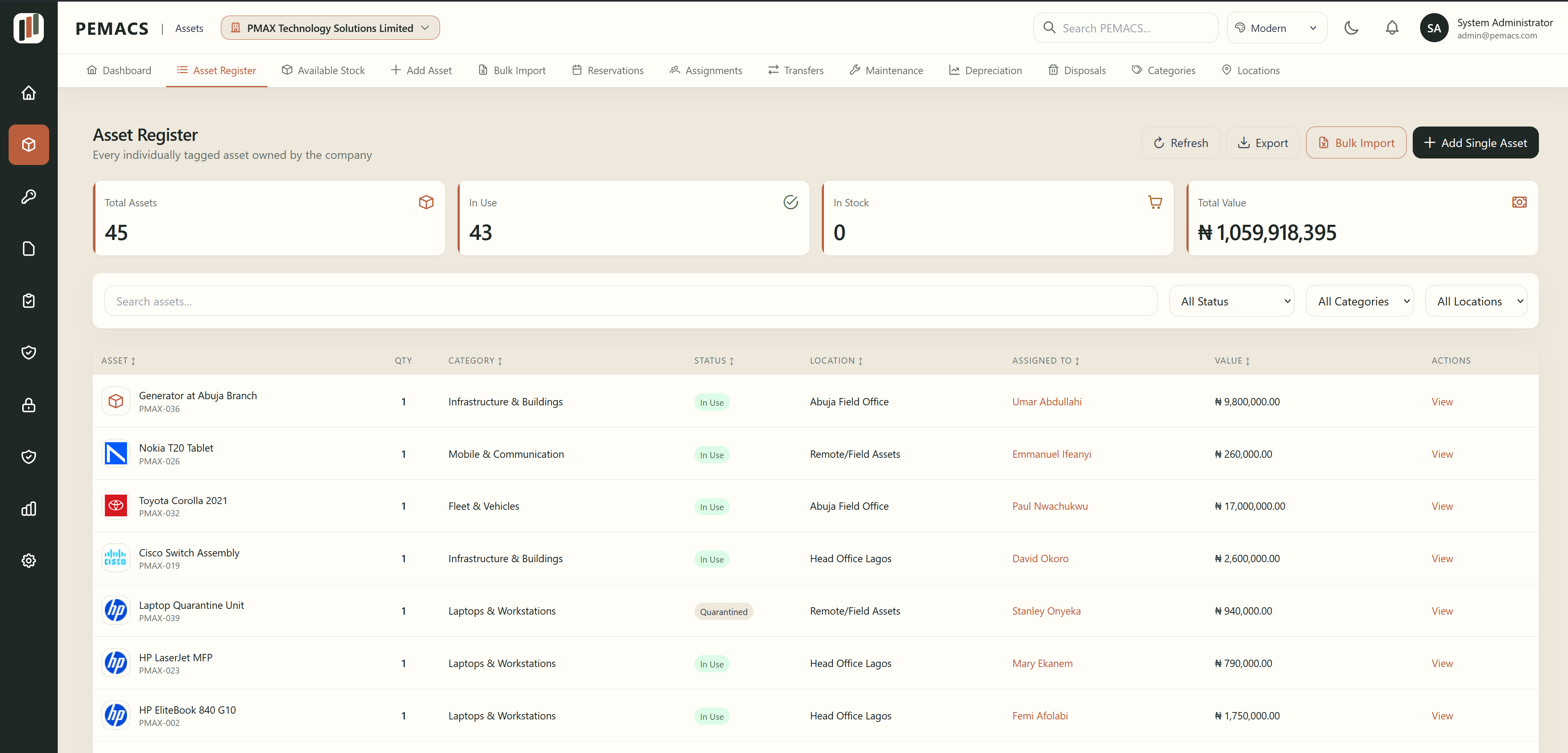Click the Total Value banknote icon
The width and height of the screenshot is (1568, 753).
click(x=1519, y=202)
